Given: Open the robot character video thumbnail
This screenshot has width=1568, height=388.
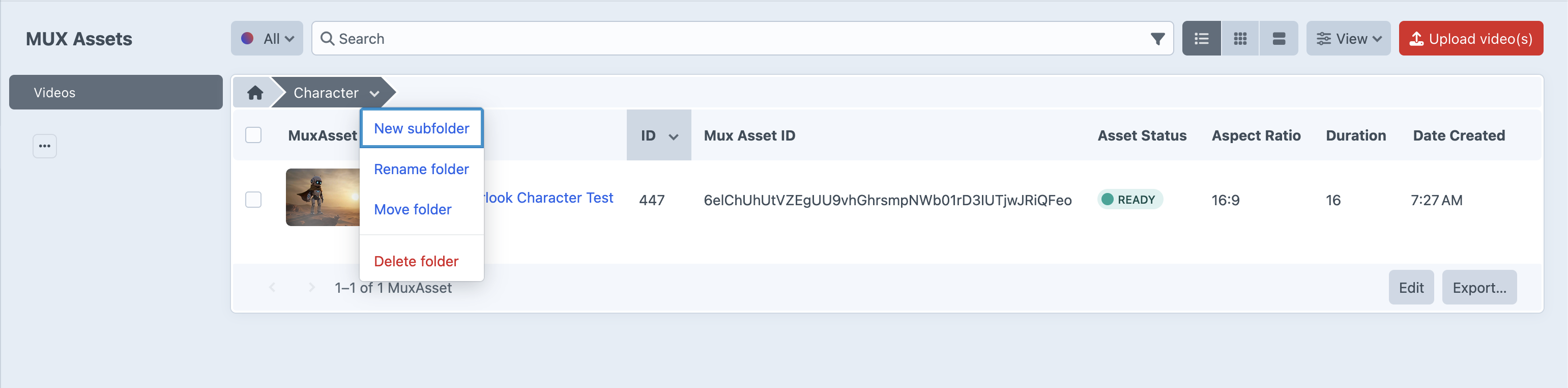Looking at the screenshot, I should click(323, 198).
